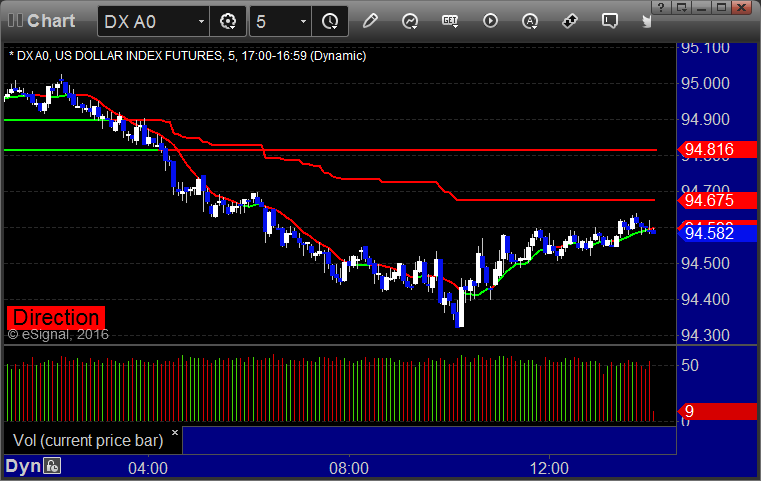Image resolution: width=761 pixels, height=481 pixels.
Task: Click the Direction red label
Action: [x=56, y=317]
